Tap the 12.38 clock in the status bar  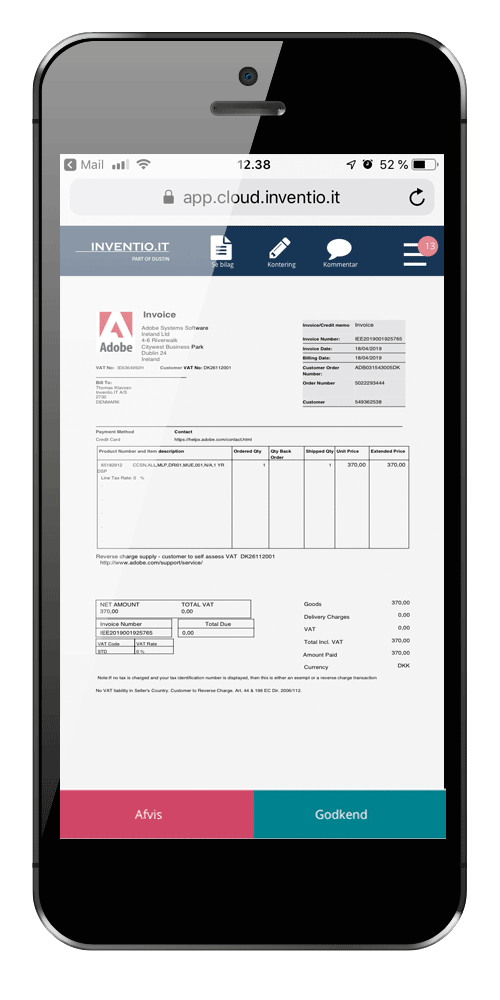[x=254, y=165]
